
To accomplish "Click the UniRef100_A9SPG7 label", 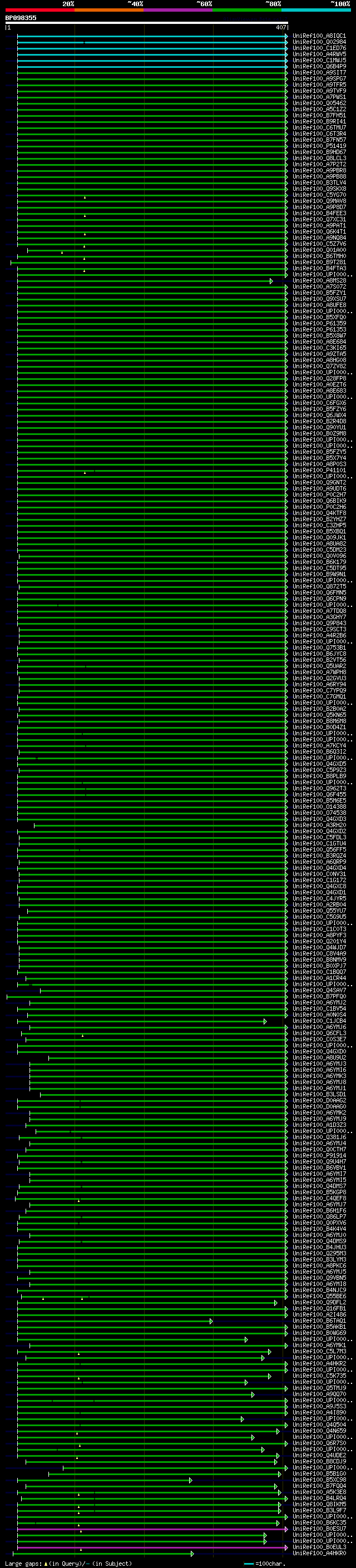I will pos(319,78).
